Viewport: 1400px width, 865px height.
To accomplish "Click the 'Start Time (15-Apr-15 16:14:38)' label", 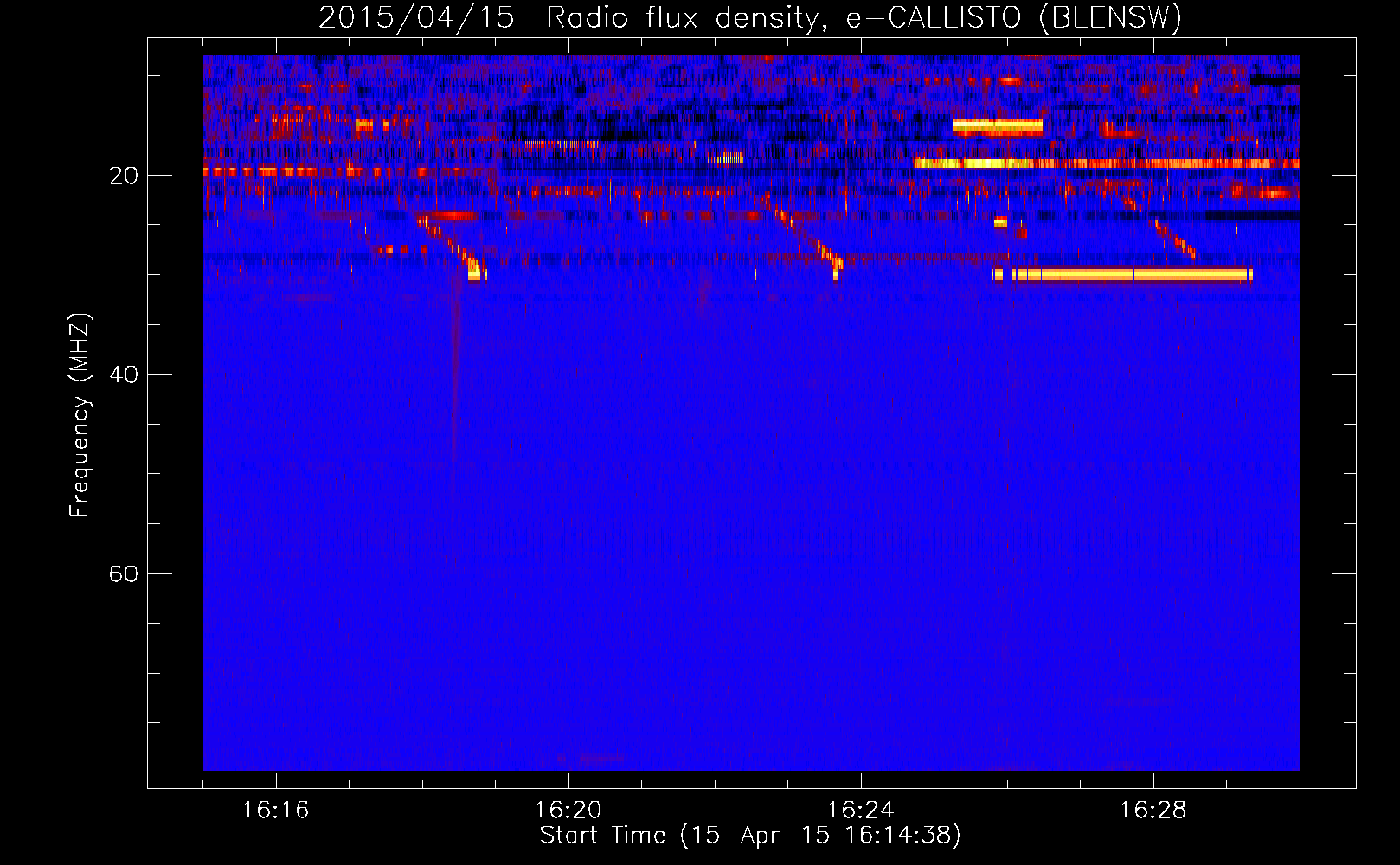I will (750, 836).
